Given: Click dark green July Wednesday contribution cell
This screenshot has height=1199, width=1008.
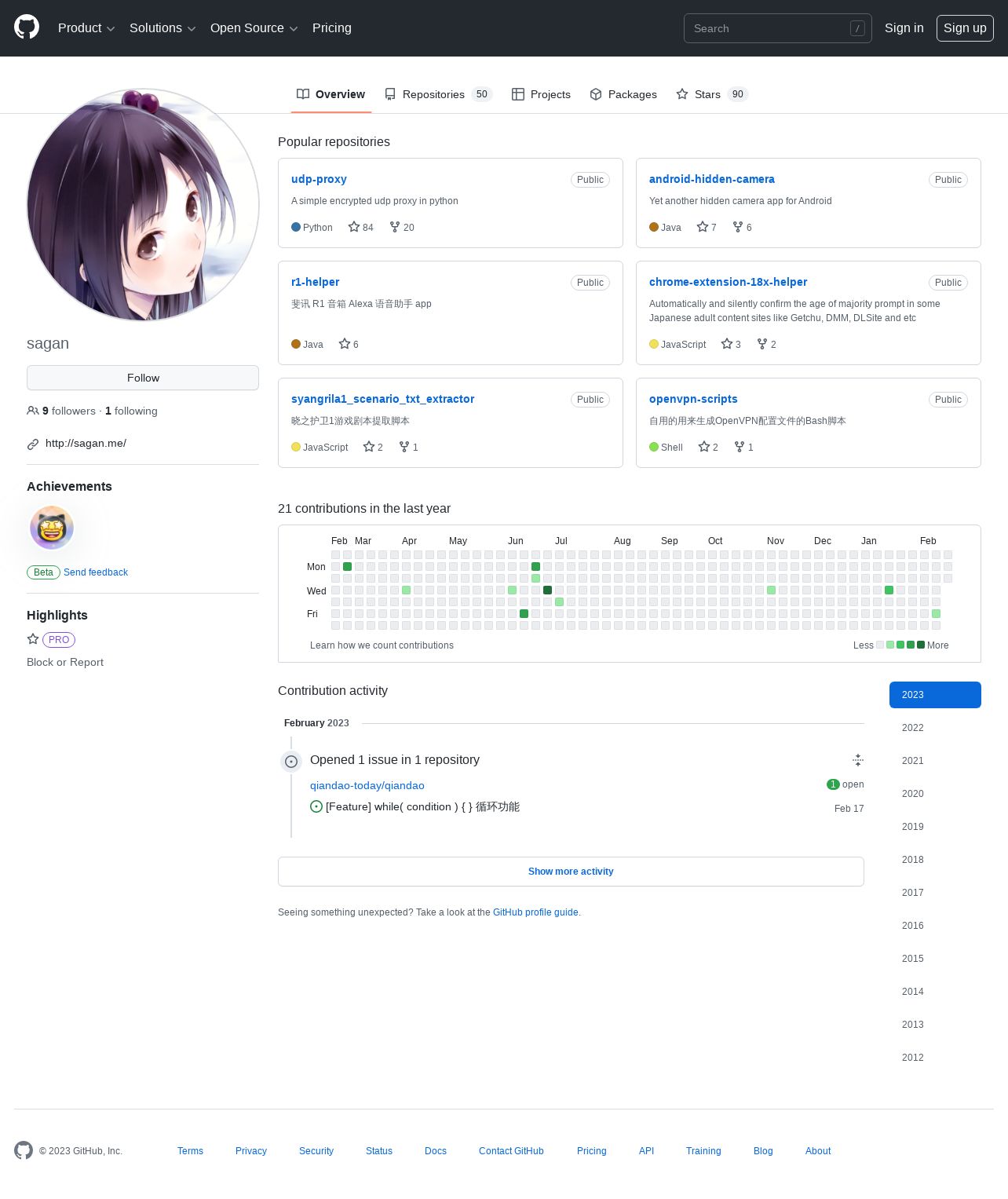Looking at the screenshot, I should [547, 590].
